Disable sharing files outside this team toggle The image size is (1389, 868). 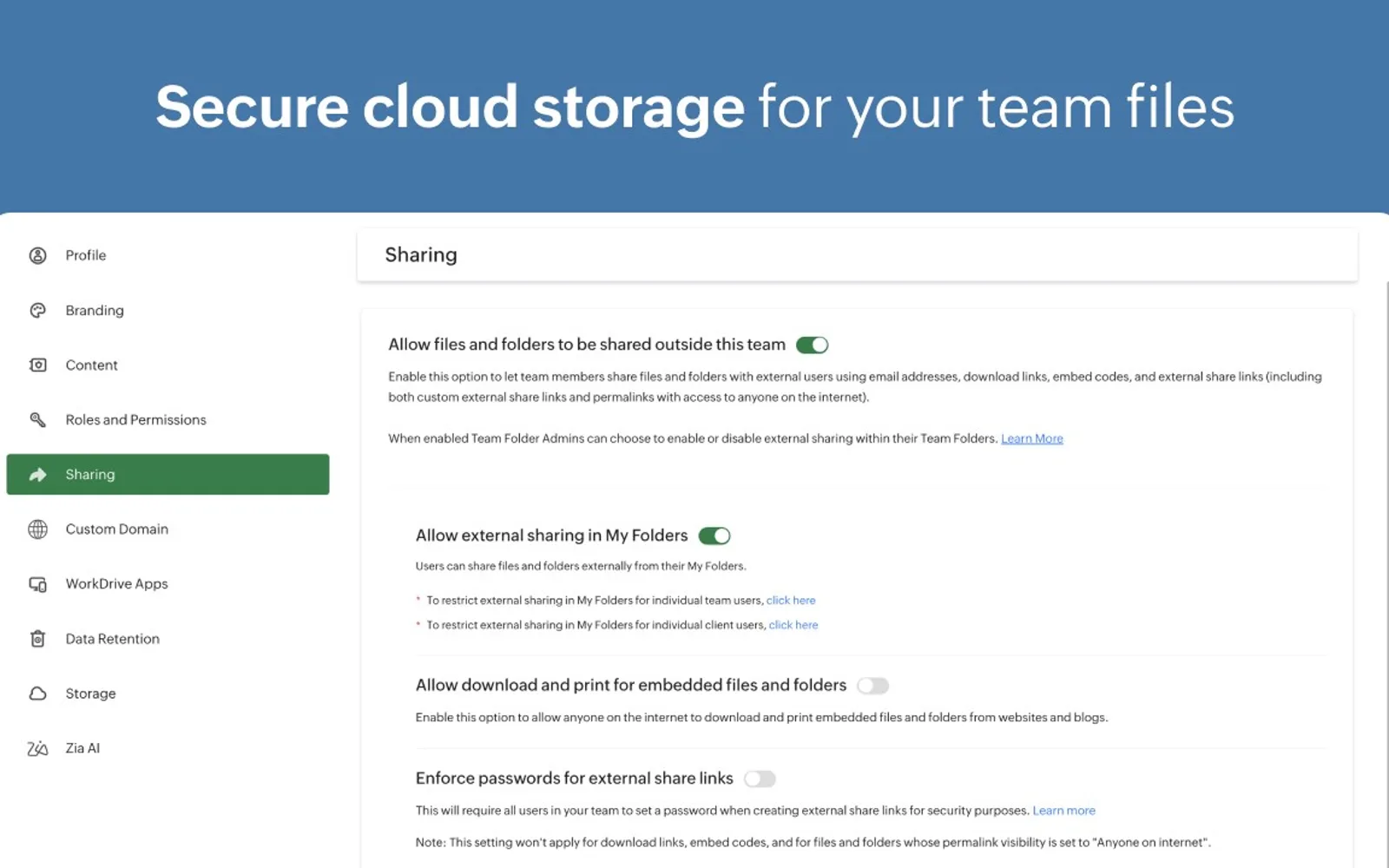[x=812, y=345]
